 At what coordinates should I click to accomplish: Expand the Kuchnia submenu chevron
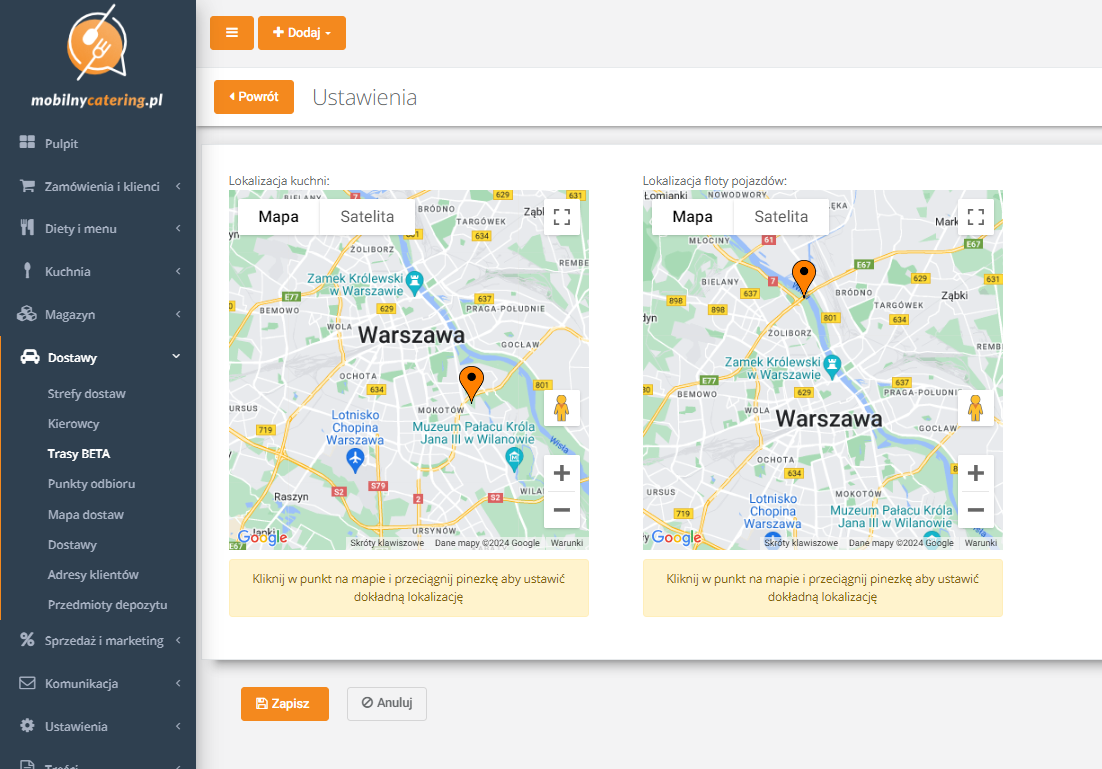point(179,271)
